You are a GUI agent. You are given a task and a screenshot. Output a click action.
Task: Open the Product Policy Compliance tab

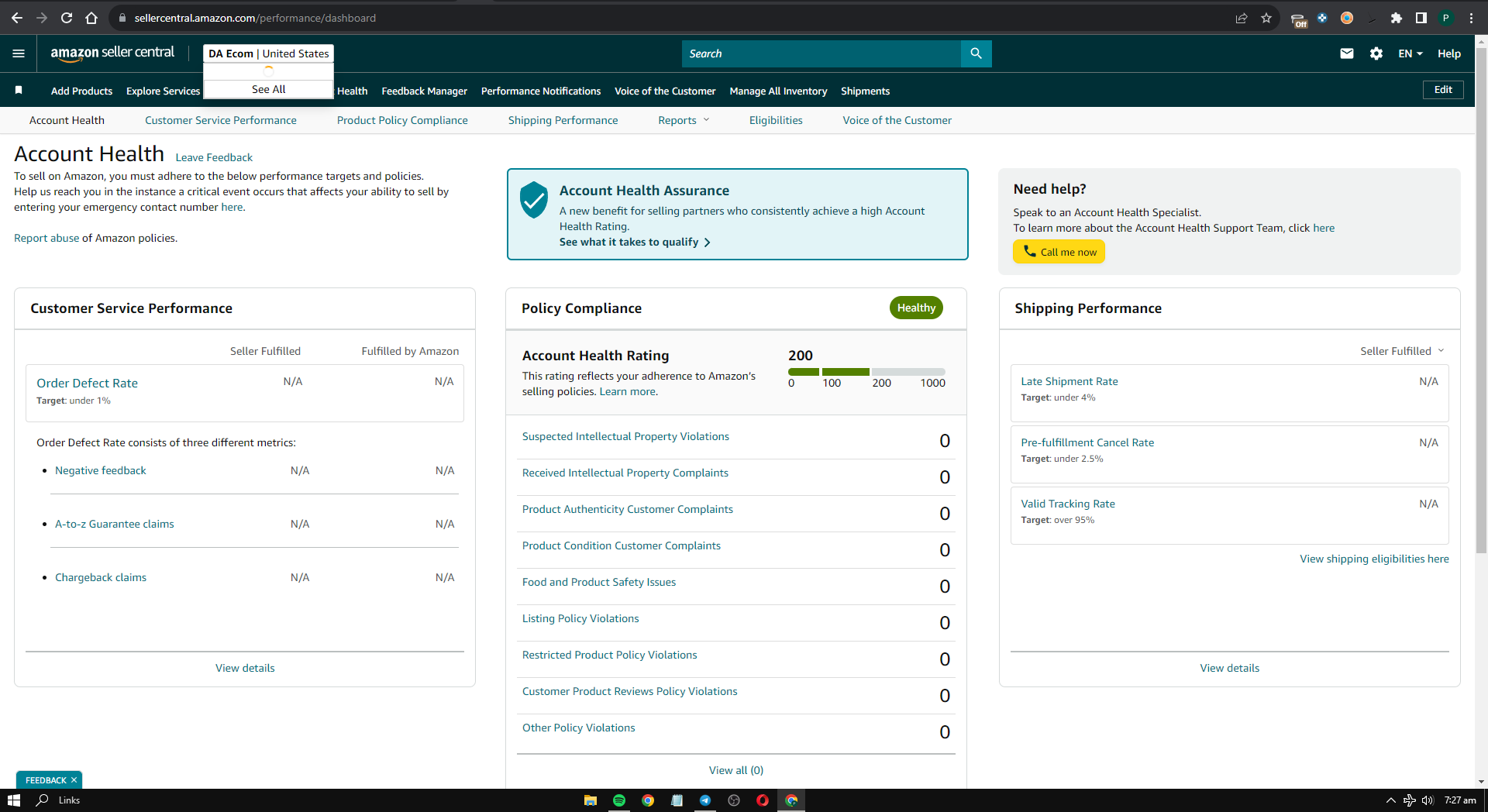click(402, 120)
